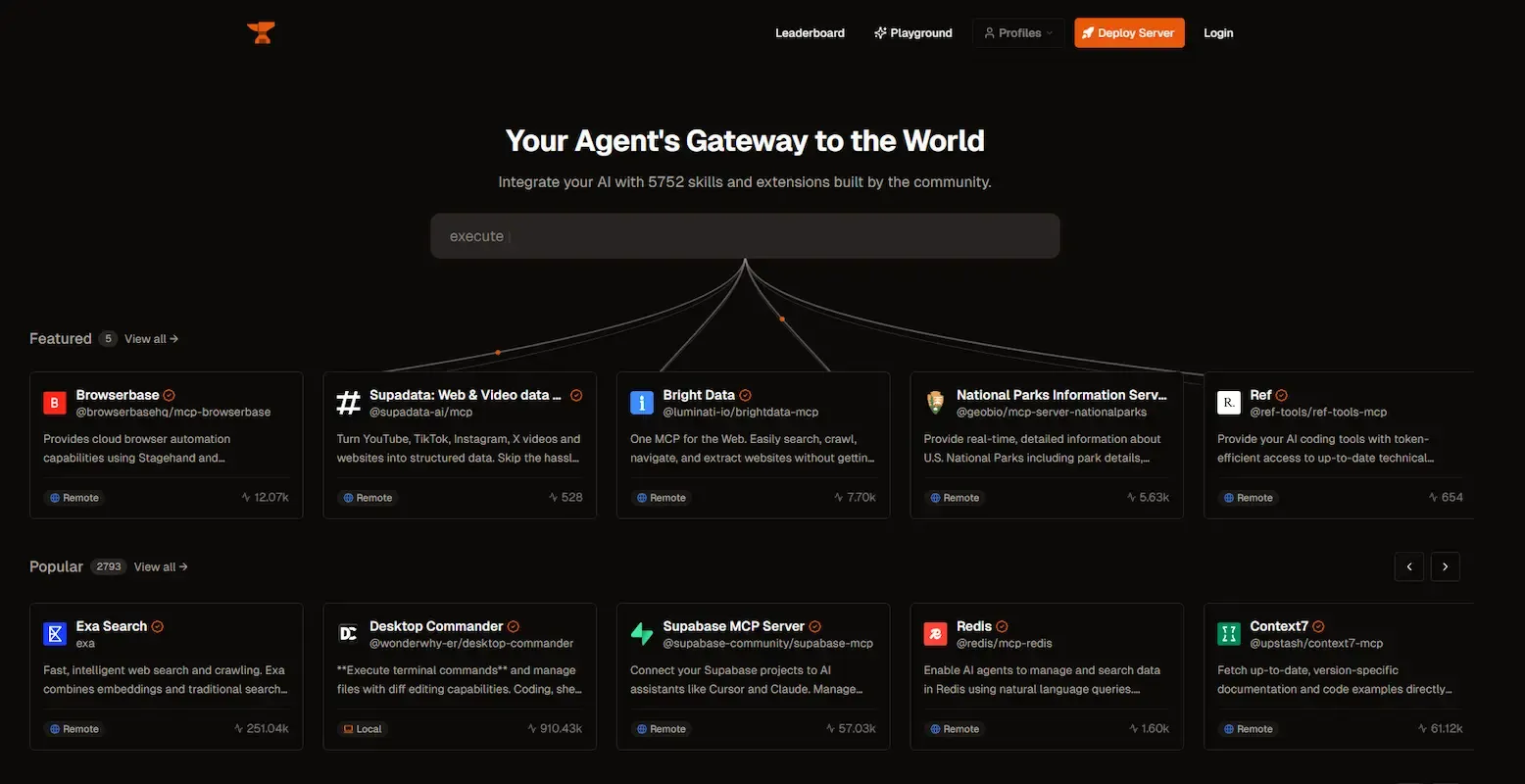Screen dimensions: 1525x784
Task: Click the National Parks shield icon
Action: [x=935, y=403]
